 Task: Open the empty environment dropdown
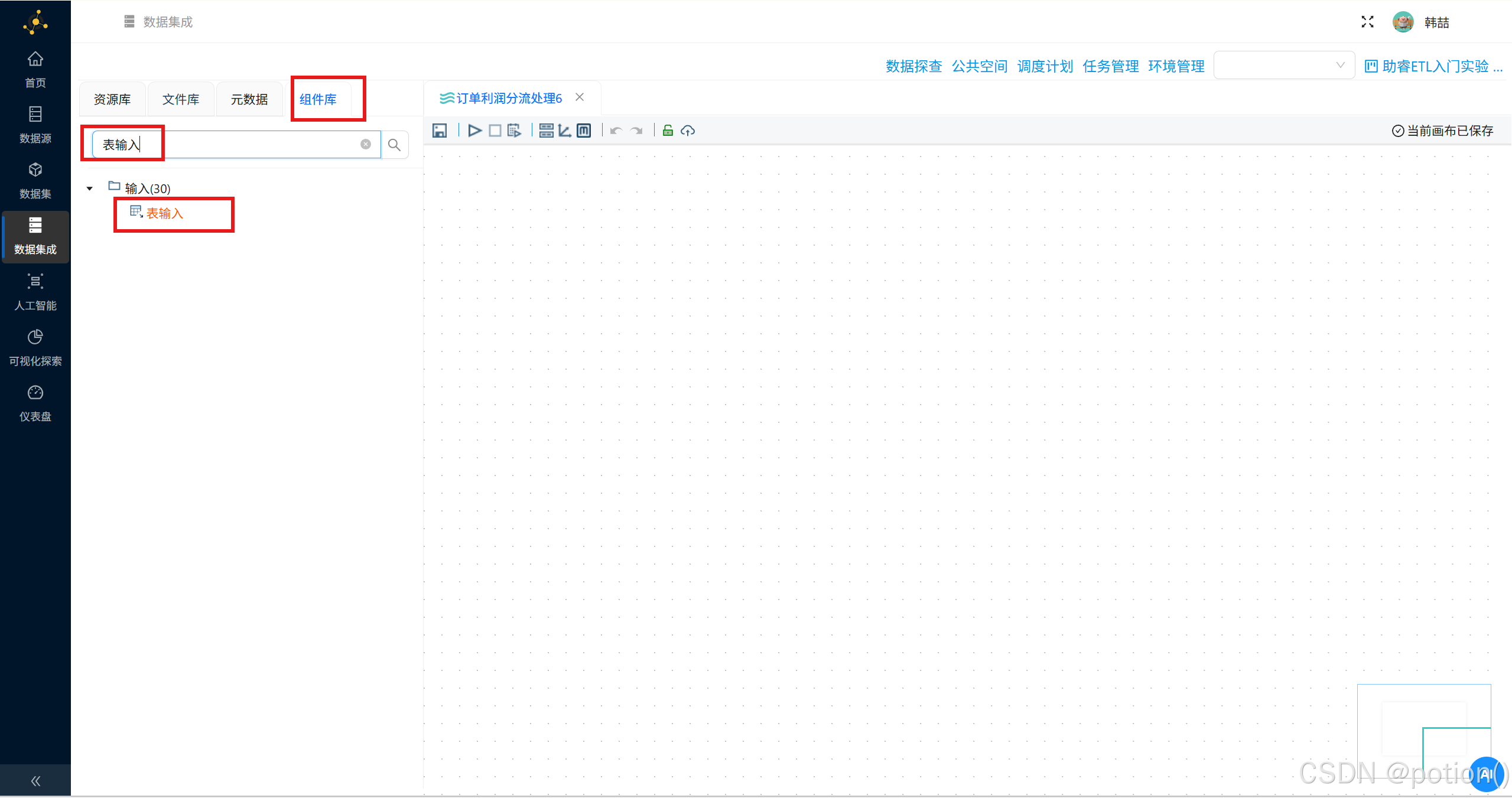1283,66
